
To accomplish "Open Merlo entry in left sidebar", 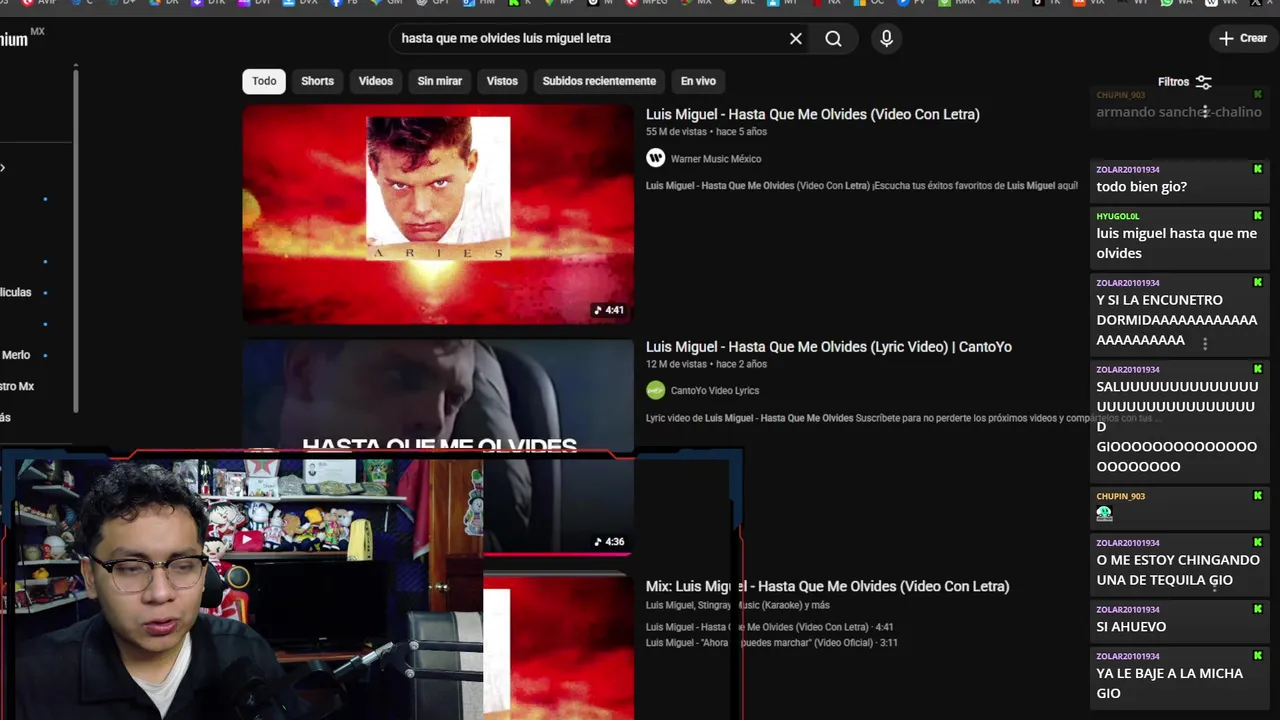I will [x=16, y=355].
